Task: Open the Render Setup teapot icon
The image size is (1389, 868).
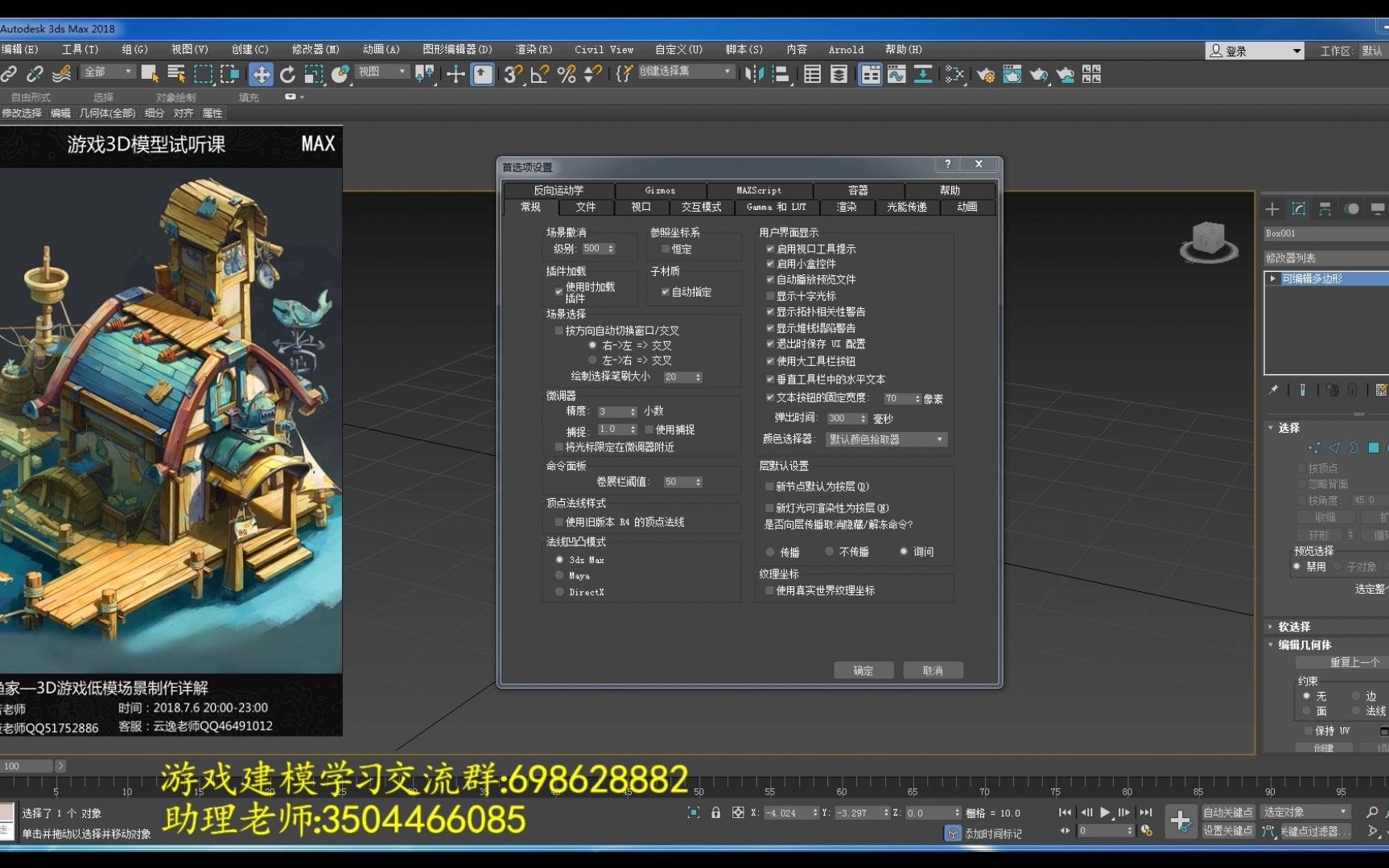Action: [986, 75]
